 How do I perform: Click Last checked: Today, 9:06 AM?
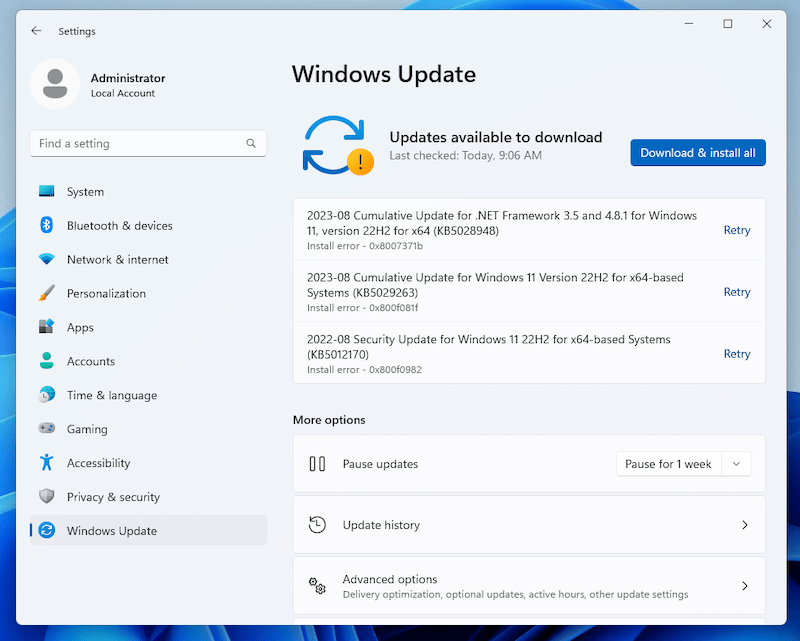[465, 156]
